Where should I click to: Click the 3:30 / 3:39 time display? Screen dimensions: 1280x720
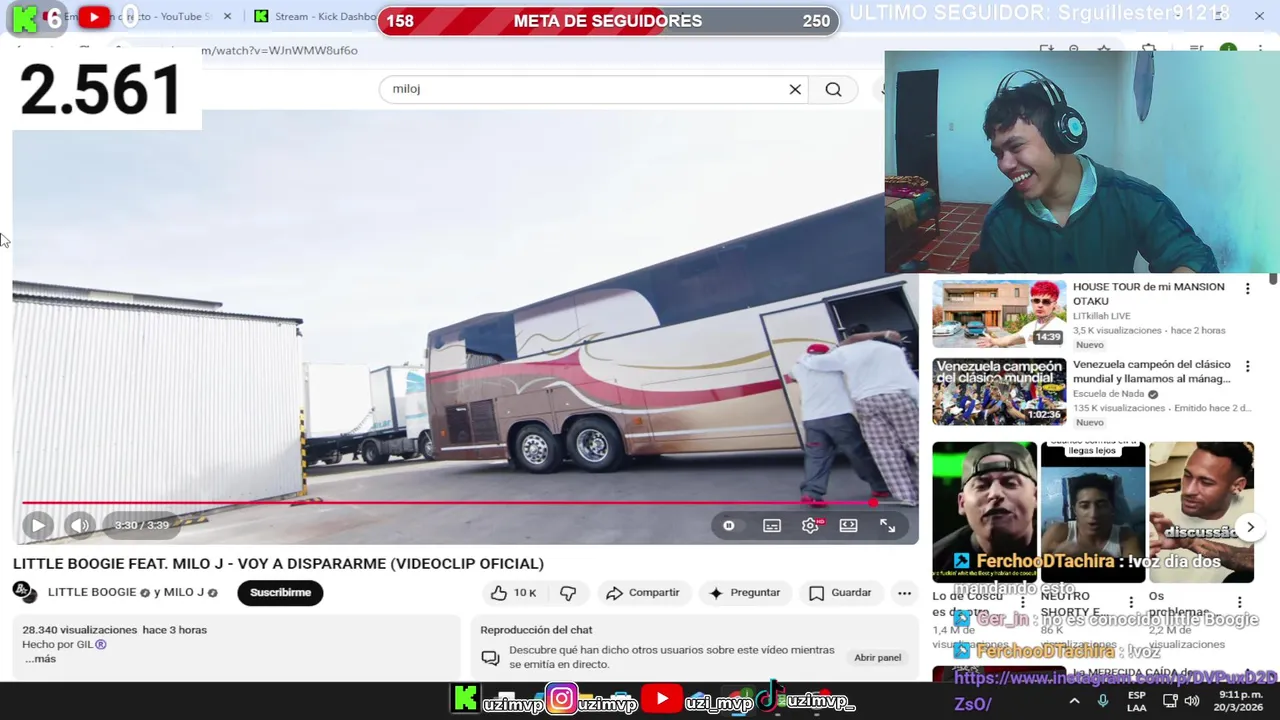click(141, 525)
